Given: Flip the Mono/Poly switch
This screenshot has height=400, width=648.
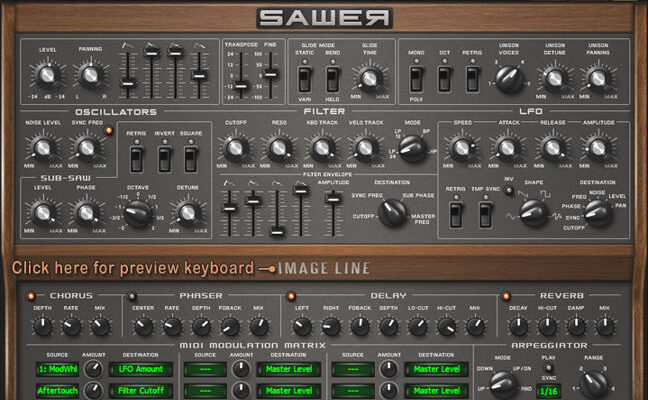Looking at the screenshot, I should [415, 78].
